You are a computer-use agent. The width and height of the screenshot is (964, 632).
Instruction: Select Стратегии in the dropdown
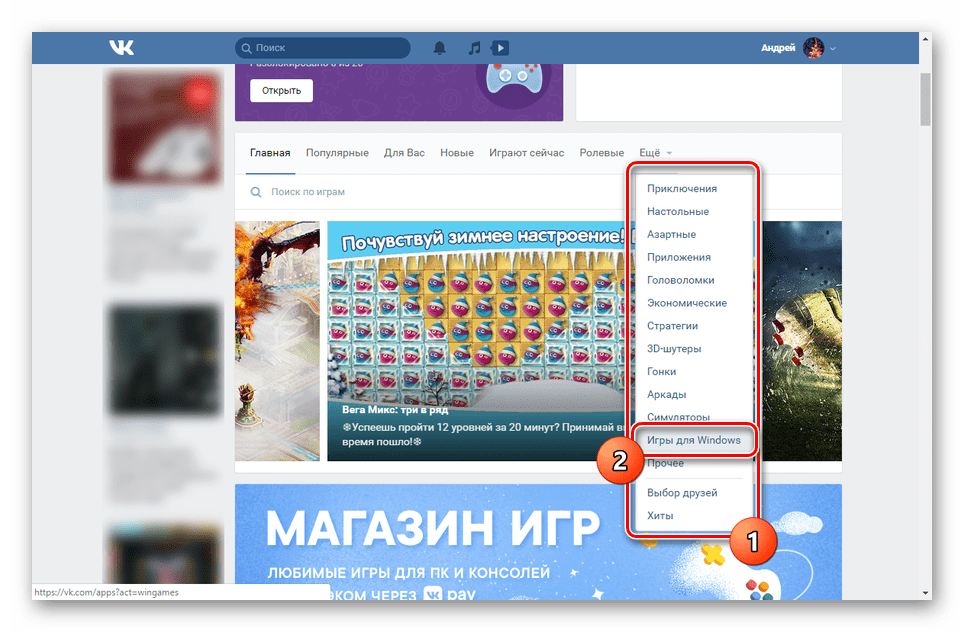(x=673, y=326)
